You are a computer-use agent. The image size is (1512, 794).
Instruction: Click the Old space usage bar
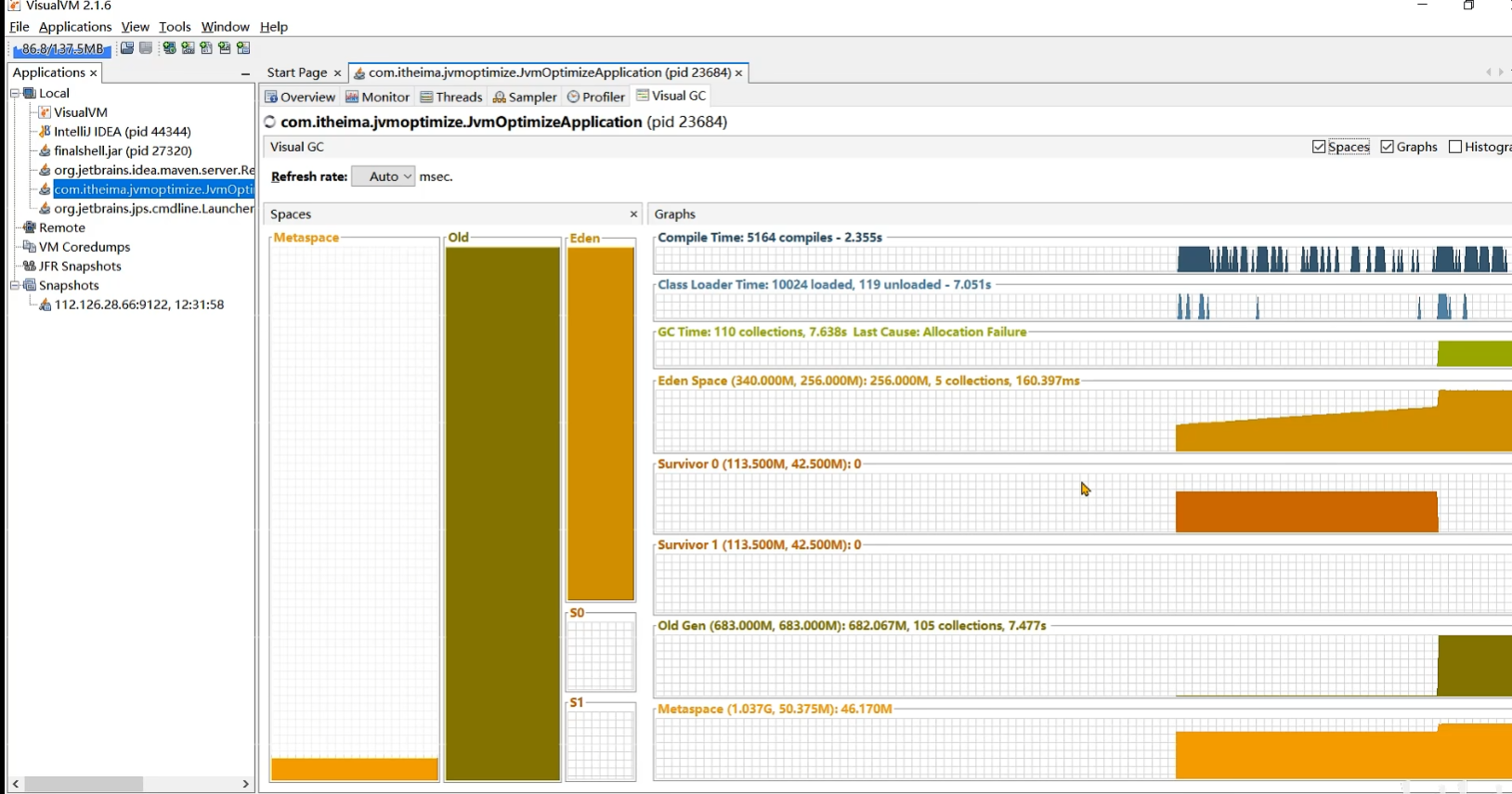click(x=502, y=514)
